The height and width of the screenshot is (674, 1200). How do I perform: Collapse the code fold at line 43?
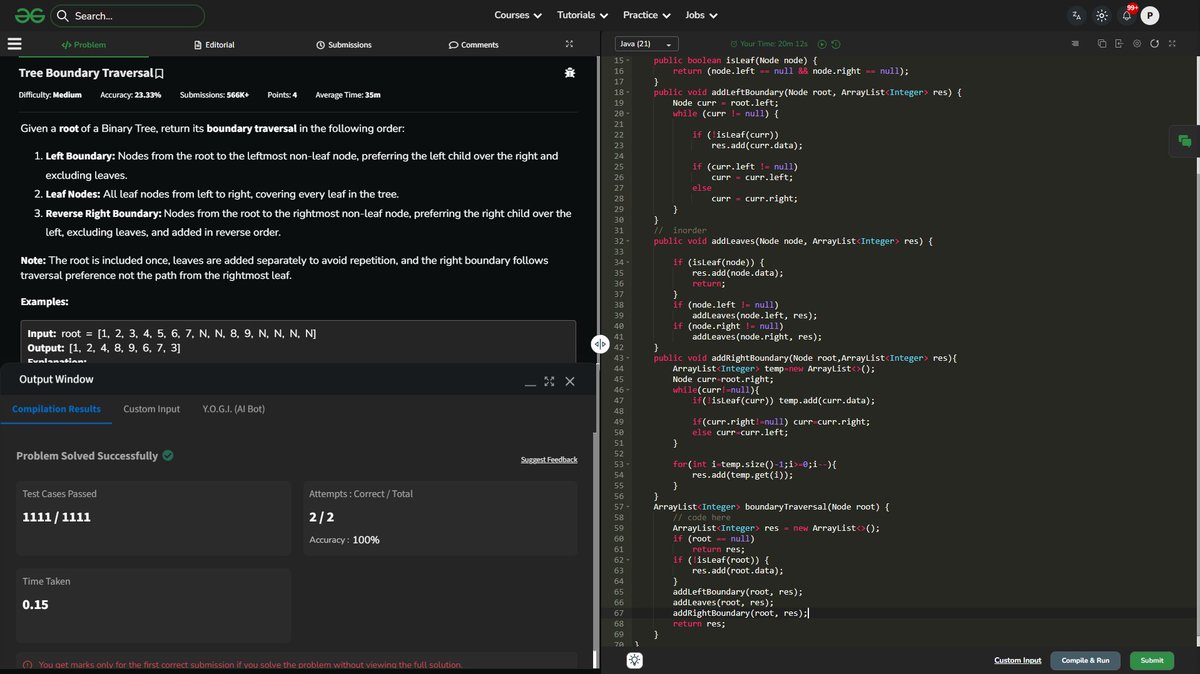point(628,358)
